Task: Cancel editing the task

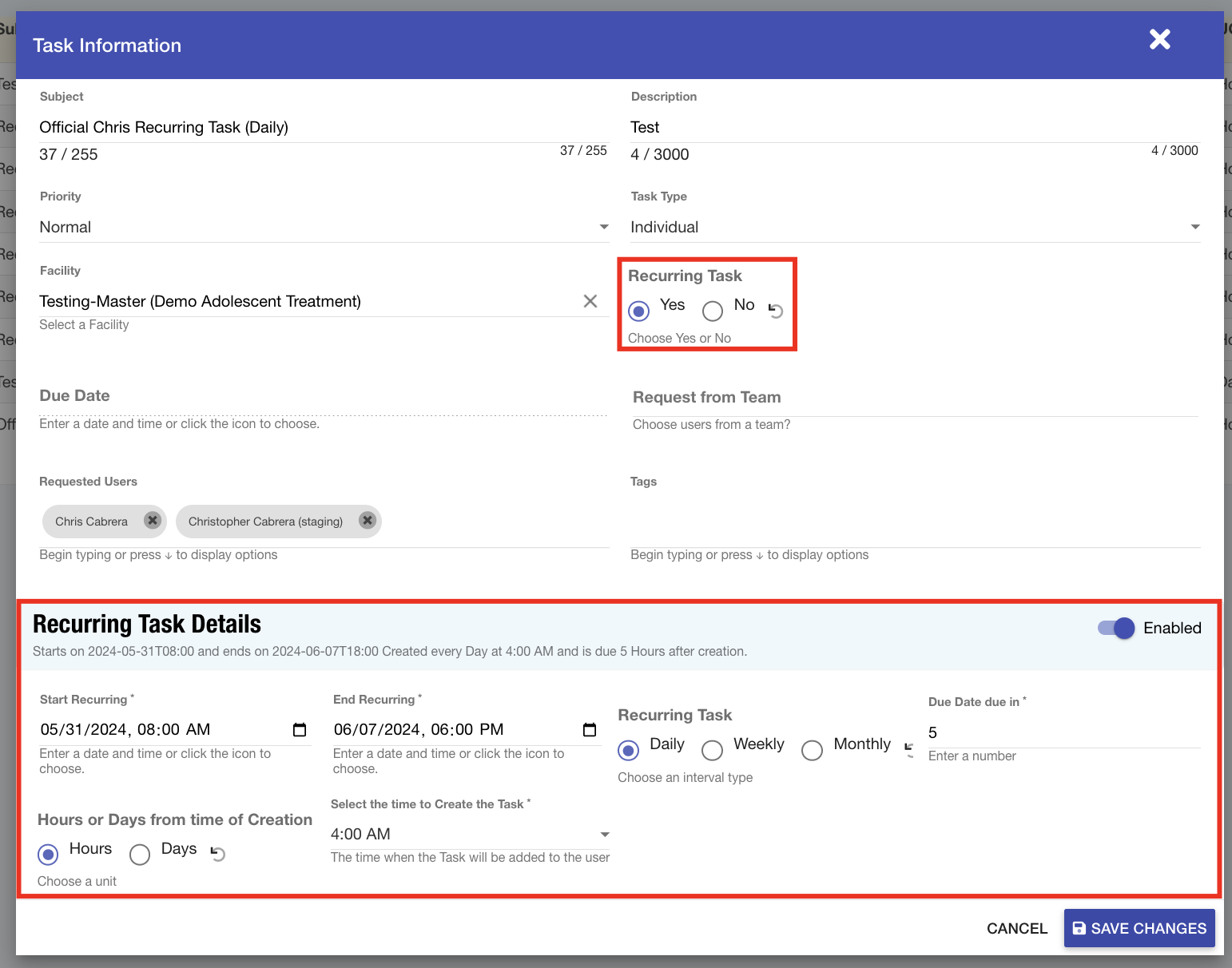Action: (x=1016, y=928)
